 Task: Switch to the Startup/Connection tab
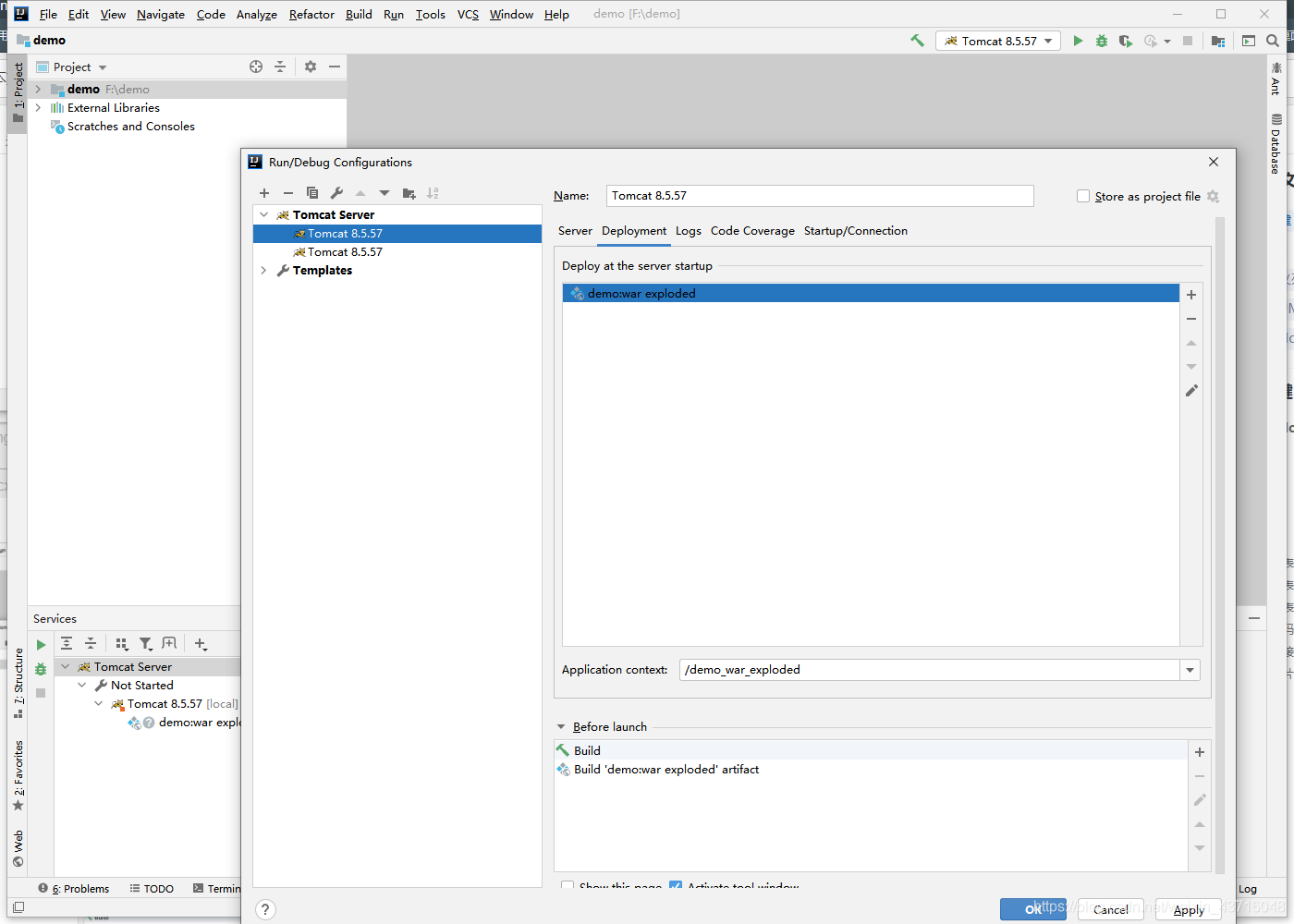click(856, 231)
